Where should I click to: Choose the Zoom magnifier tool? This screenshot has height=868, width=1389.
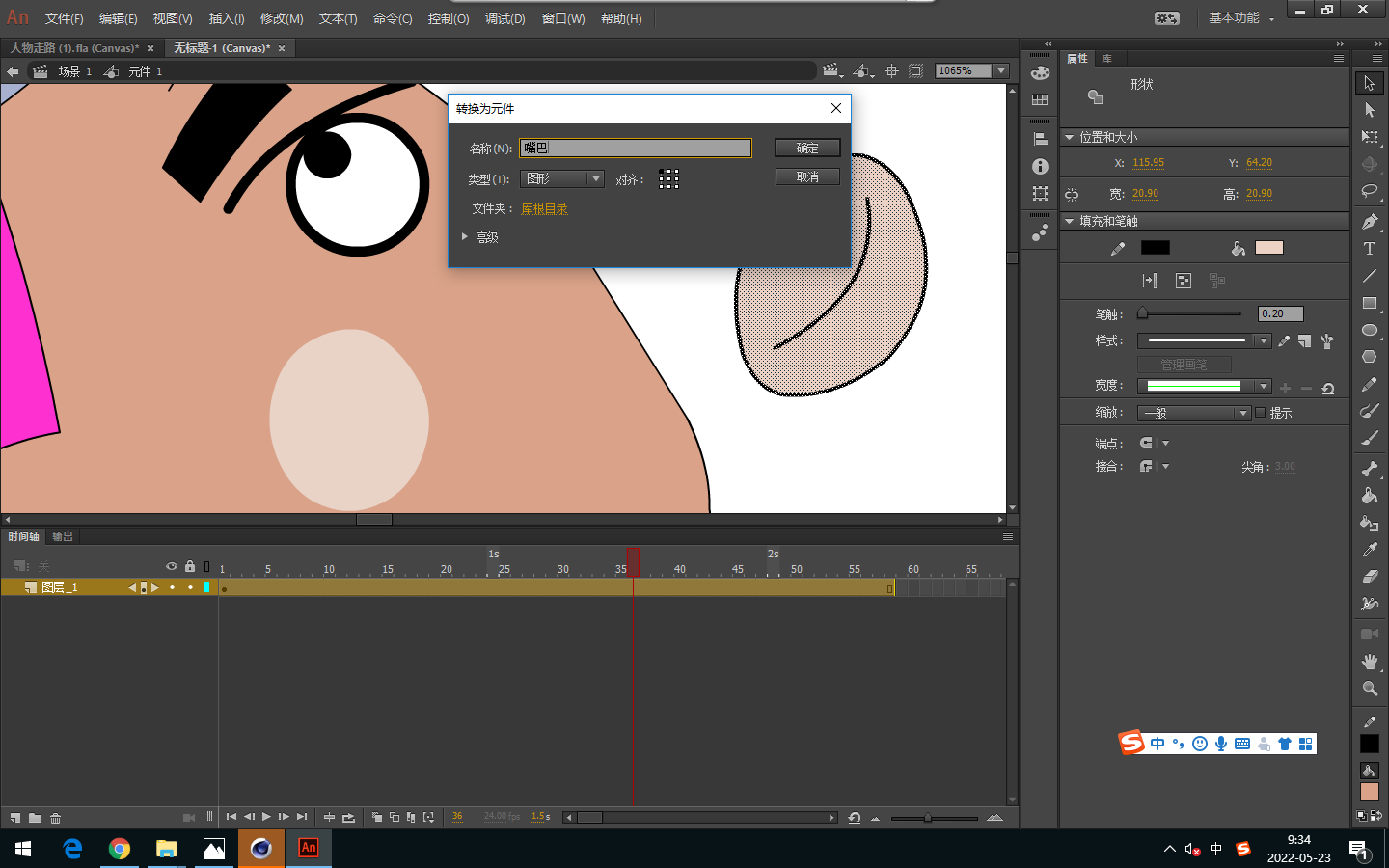[1369, 689]
